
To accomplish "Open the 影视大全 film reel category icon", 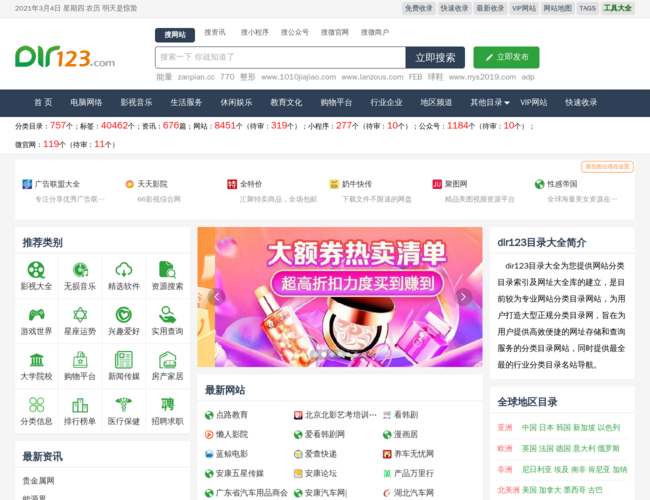I will pos(36,270).
